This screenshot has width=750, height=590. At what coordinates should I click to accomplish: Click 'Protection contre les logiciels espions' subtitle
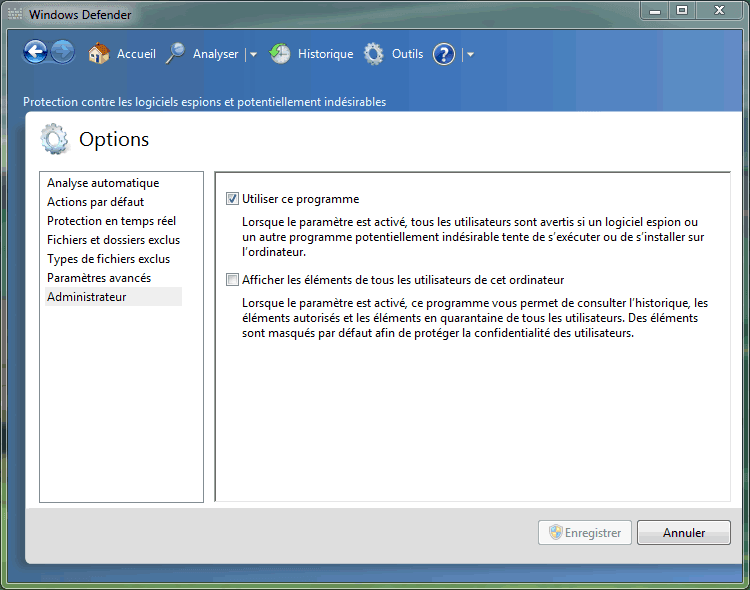click(204, 102)
